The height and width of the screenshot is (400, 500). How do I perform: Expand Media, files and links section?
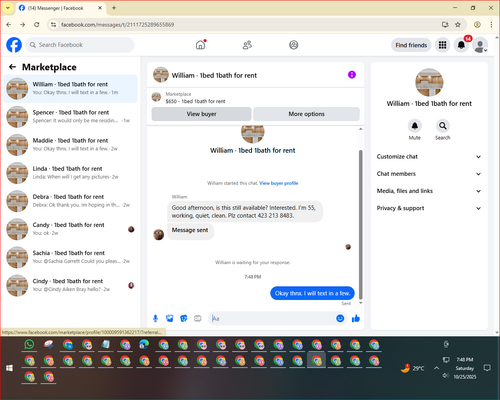pos(429,191)
